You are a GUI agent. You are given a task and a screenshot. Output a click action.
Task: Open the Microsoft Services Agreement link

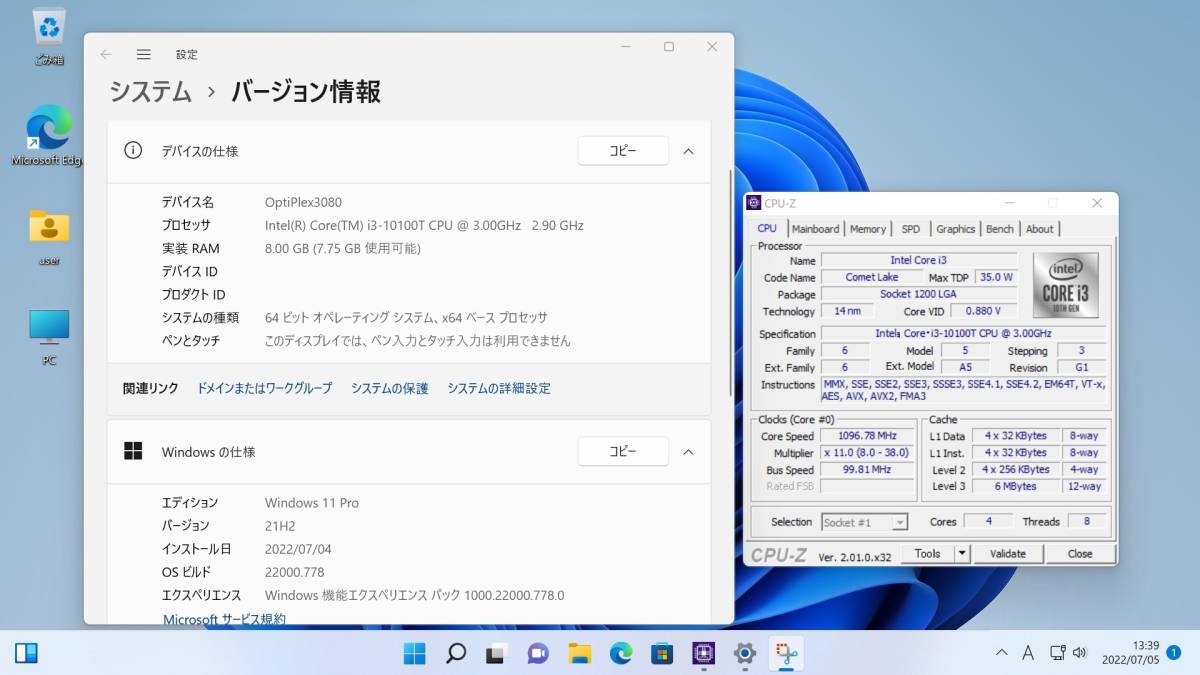[x=224, y=619]
